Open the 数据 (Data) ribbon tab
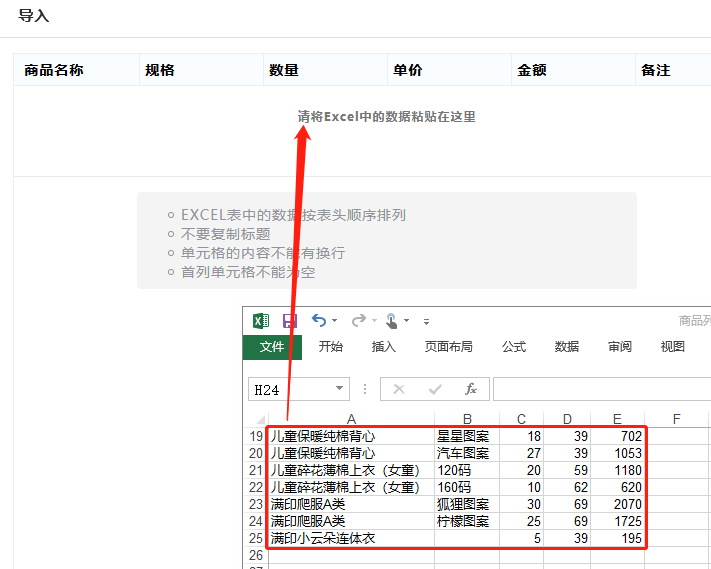This screenshot has width=711, height=569. pyautogui.click(x=567, y=347)
